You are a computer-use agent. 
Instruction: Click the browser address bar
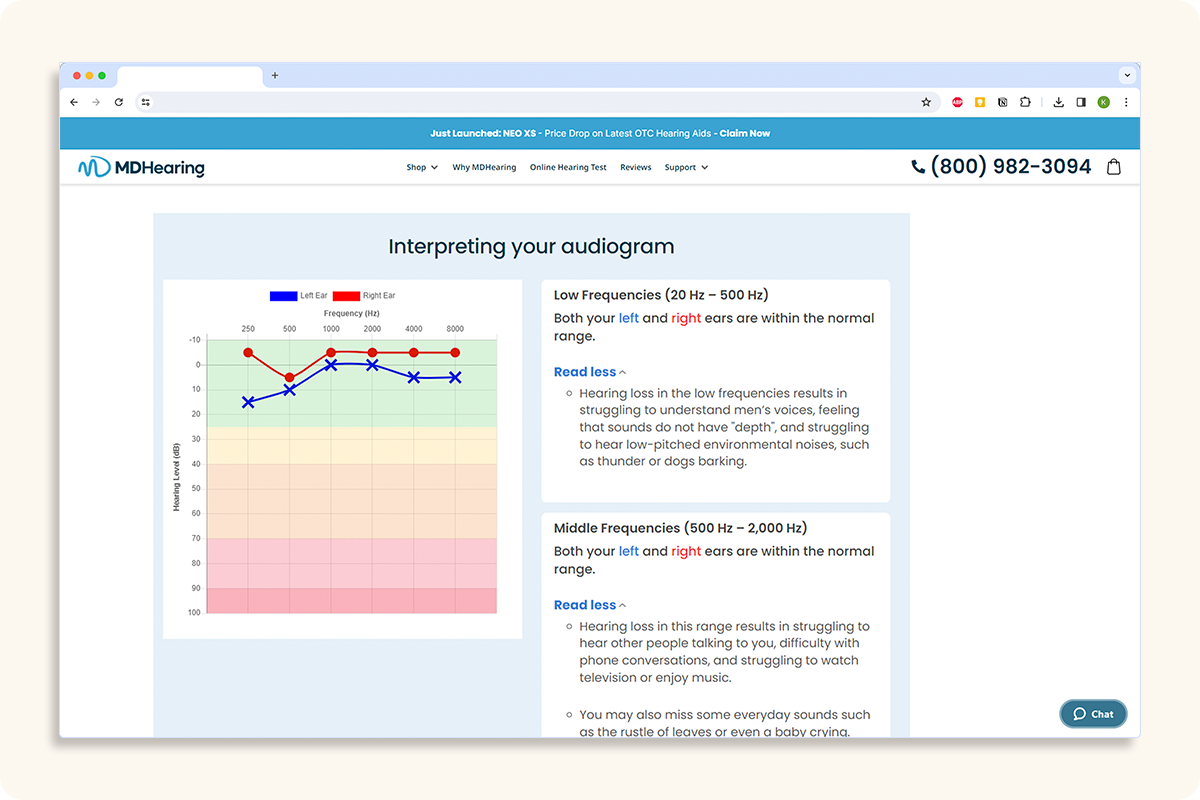(x=530, y=102)
